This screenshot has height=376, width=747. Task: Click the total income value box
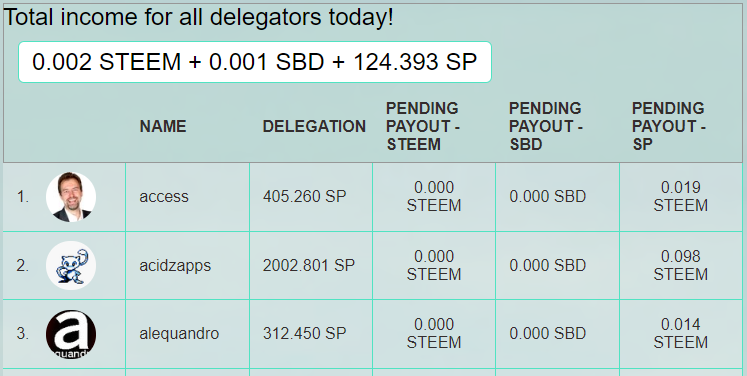[255, 62]
